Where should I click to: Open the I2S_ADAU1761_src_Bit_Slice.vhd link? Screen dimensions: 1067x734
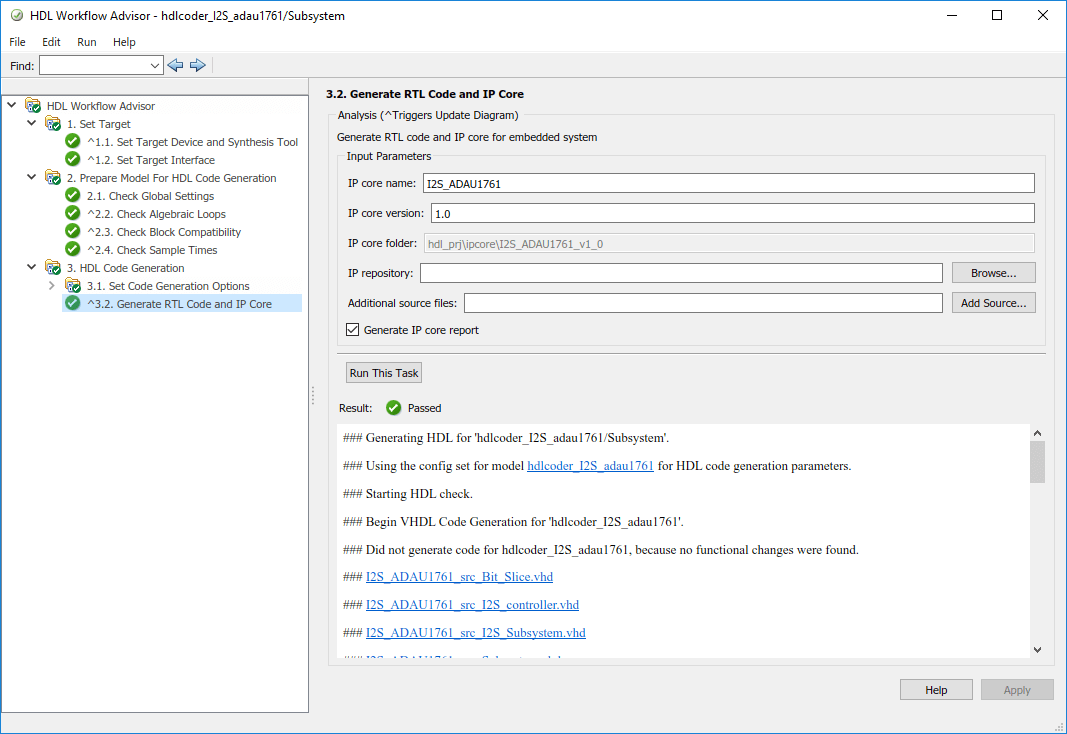(x=459, y=577)
